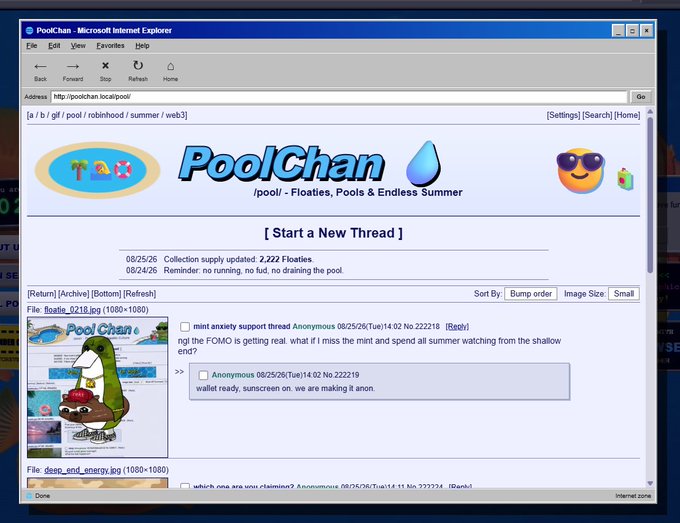
Task: Click [Reply] on mint anxiety thread
Action: click(x=457, y=327)
